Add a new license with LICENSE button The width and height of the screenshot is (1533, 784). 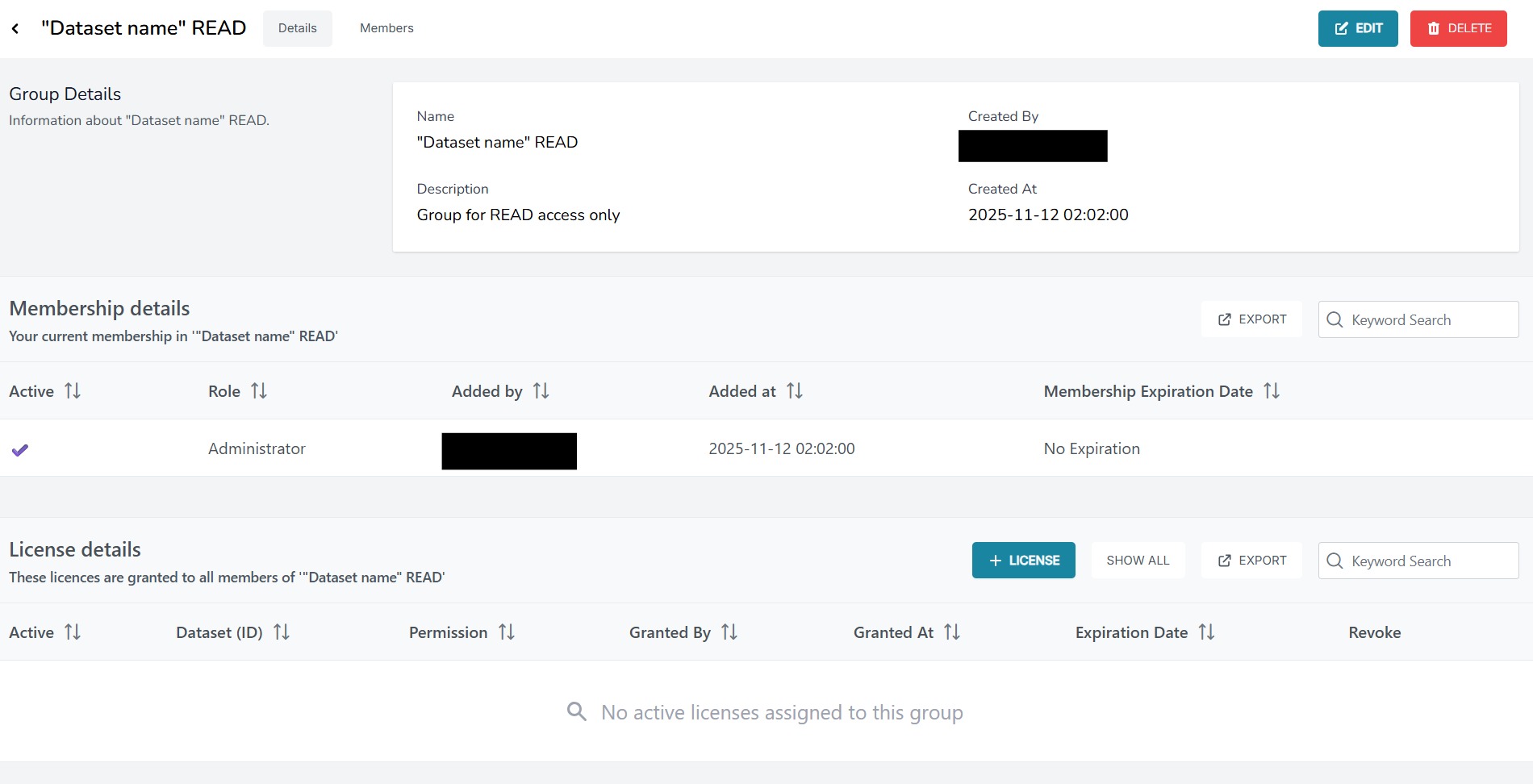point(1023,561)
